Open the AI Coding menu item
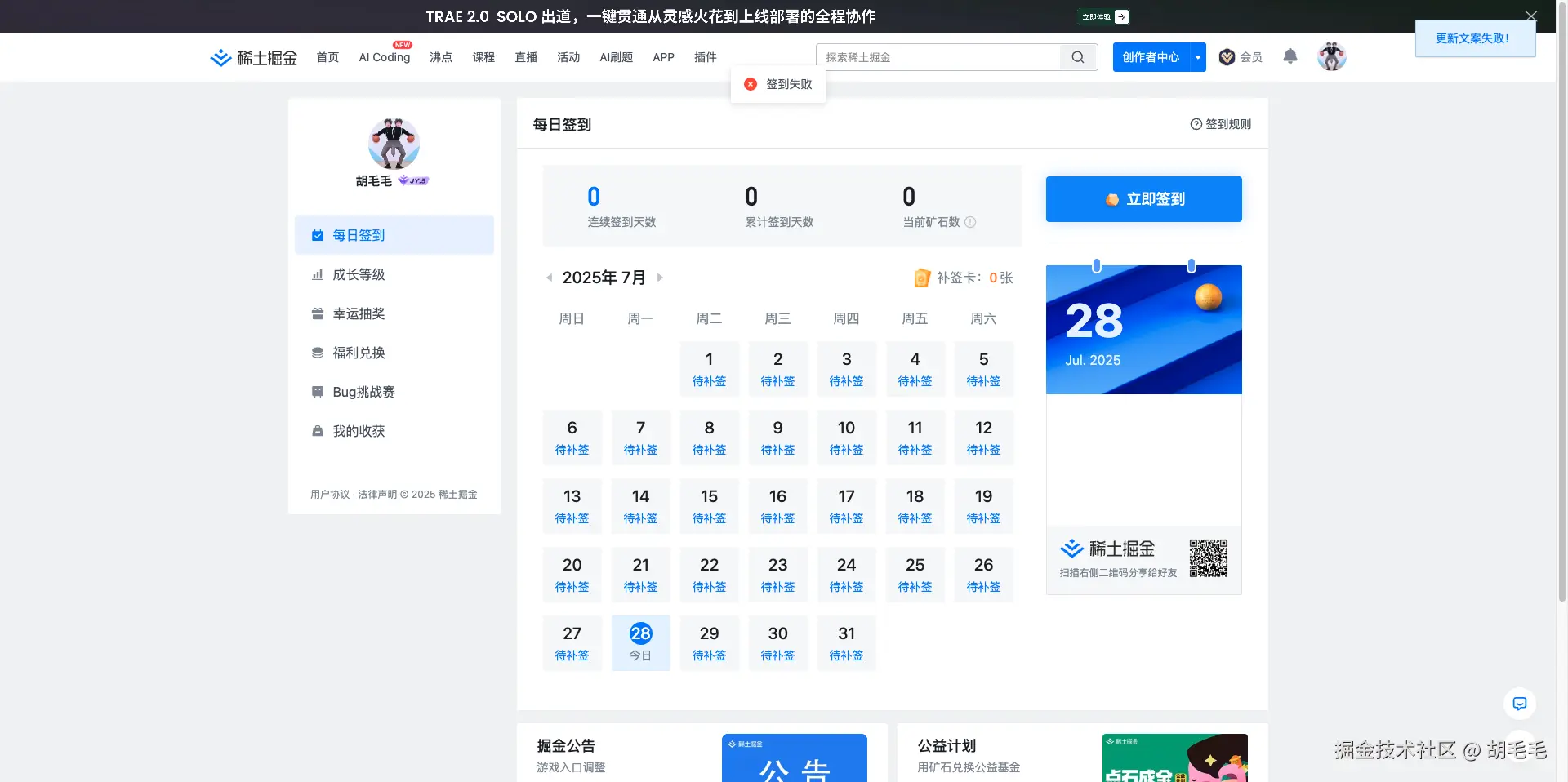This screenshot has height=782, width=1568. pos(384,57)
